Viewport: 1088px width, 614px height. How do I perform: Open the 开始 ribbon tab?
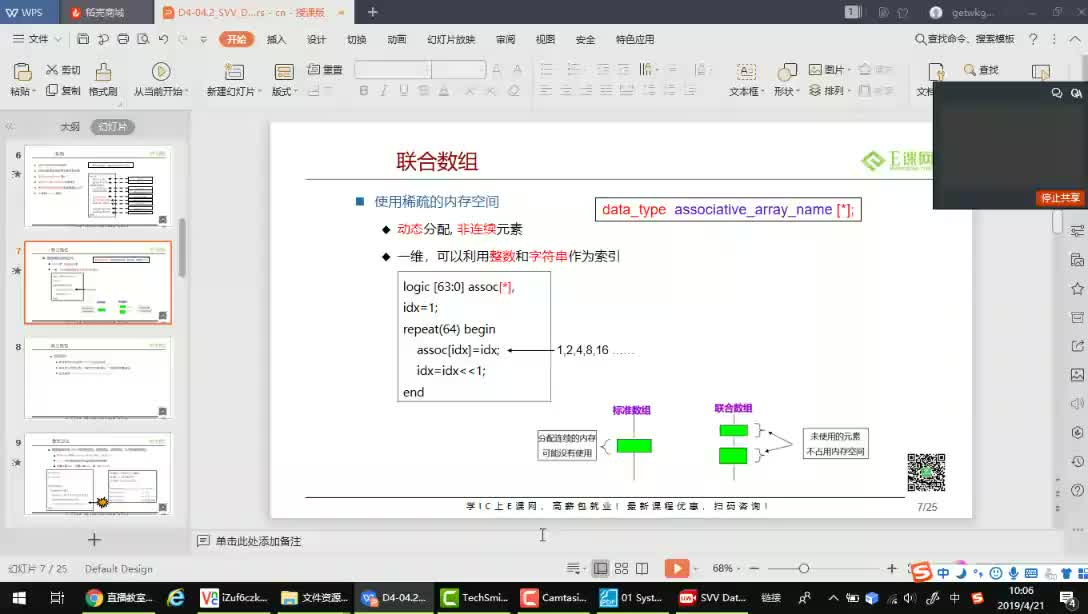coord(237,40)
